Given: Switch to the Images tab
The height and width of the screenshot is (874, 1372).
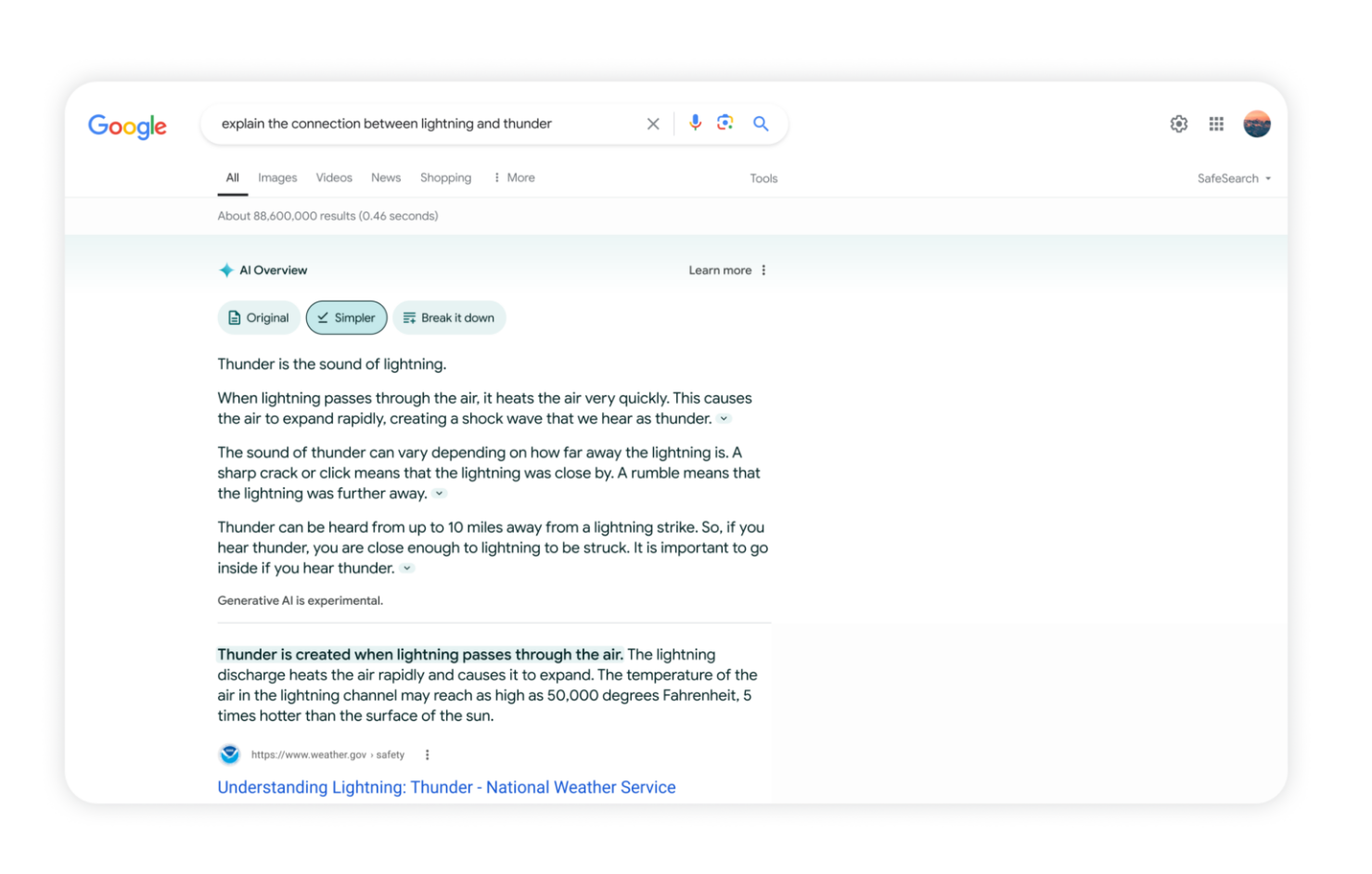Looking at the screenshot, I should coord(276,177).
